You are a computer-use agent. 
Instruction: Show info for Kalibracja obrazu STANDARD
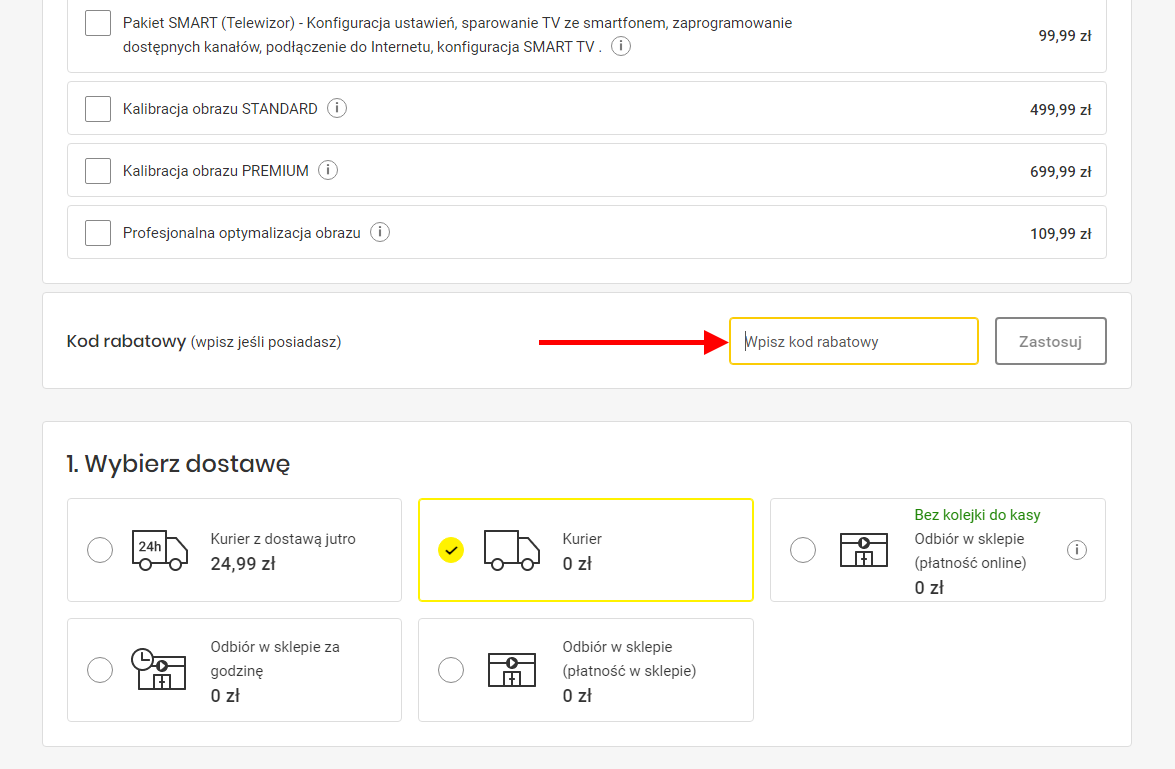pyautogui.click(x=337, y=108)
